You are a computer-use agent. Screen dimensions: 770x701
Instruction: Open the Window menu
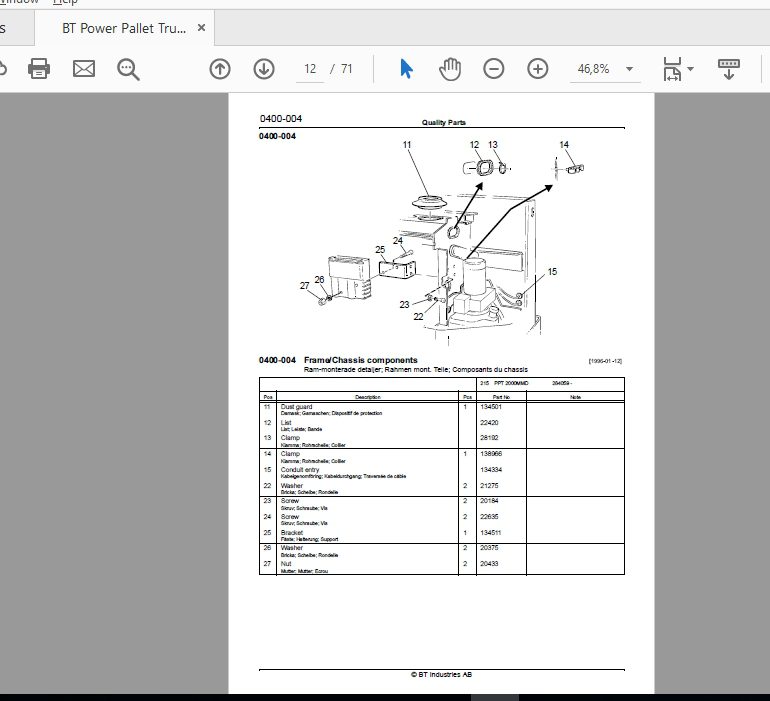[20, 2]
